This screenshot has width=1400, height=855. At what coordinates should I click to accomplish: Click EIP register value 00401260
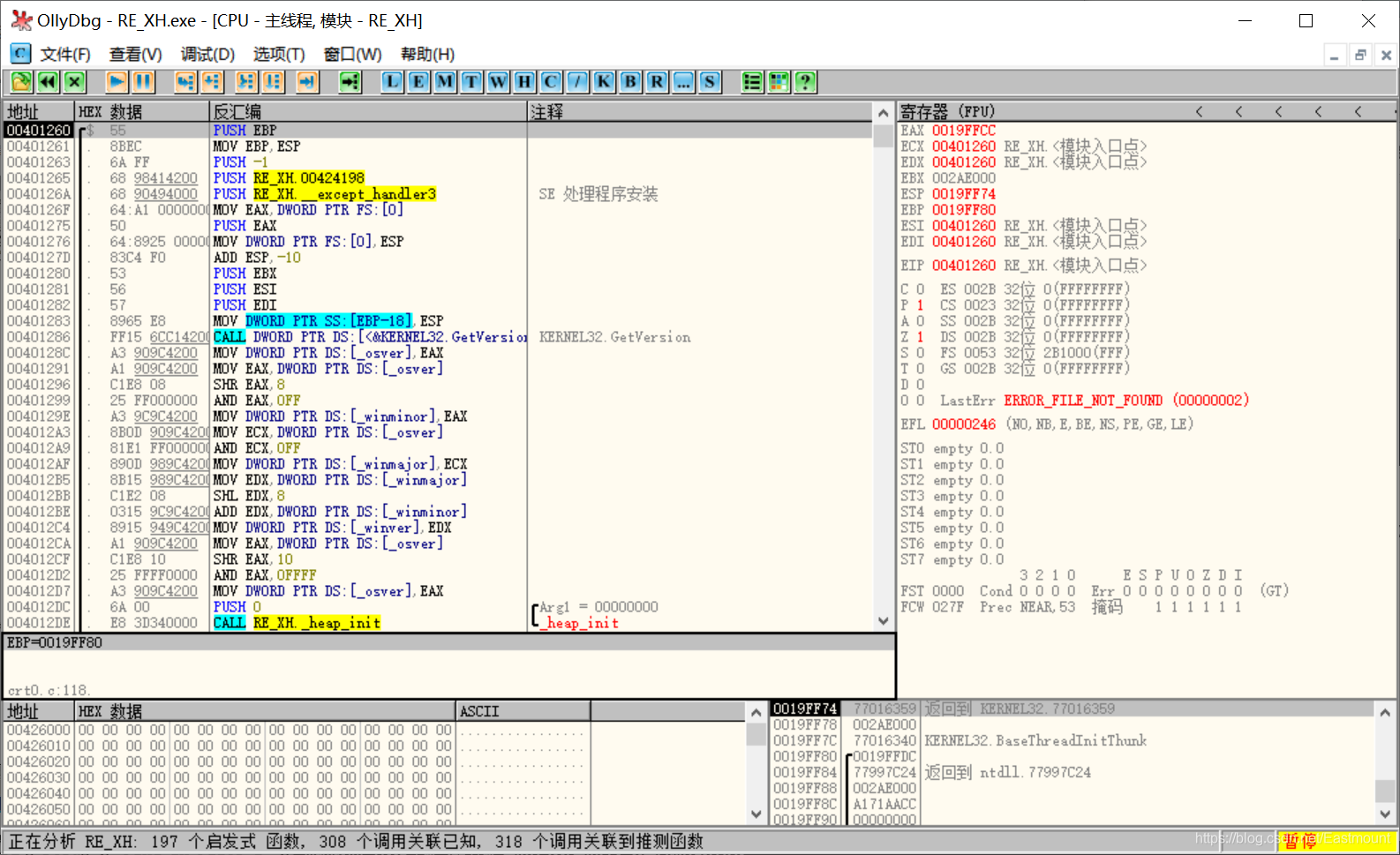[964, 266]
